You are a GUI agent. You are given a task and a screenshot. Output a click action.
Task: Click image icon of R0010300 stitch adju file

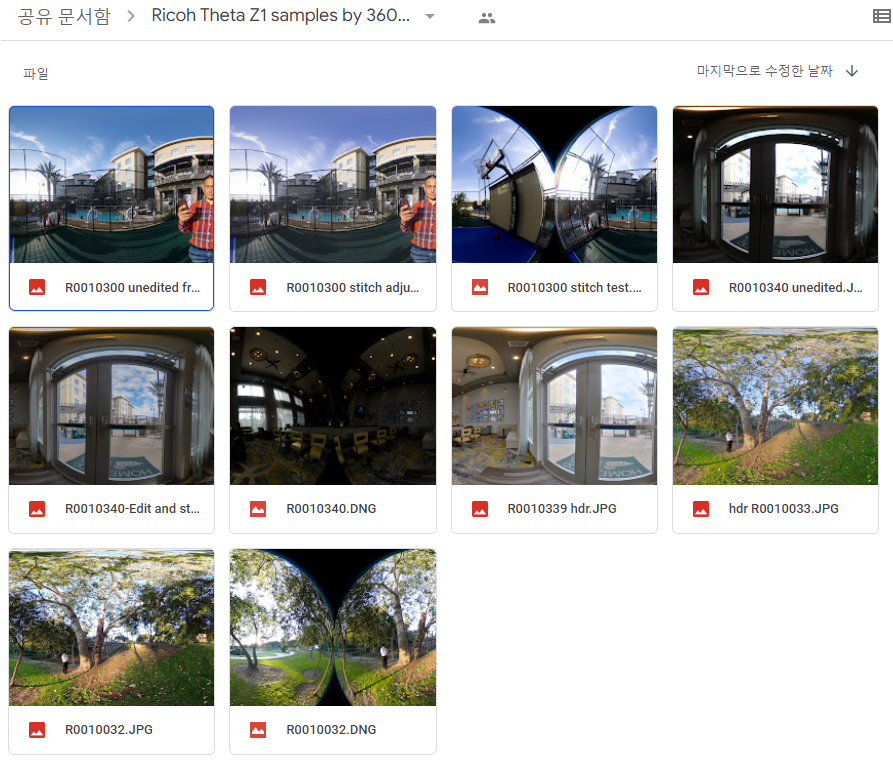tap(258, 287)
